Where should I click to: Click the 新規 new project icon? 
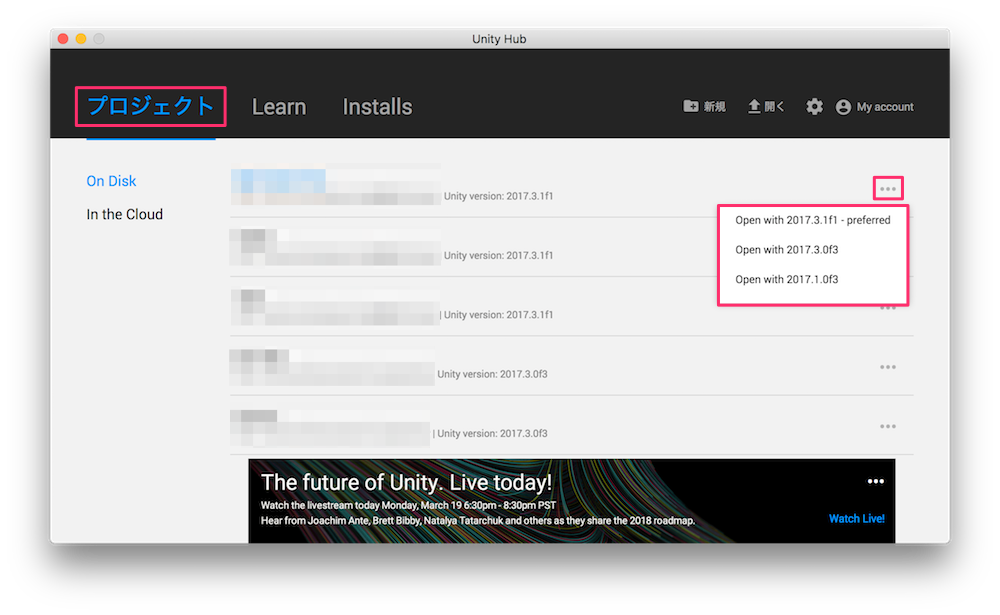click(x=691, y=107)
